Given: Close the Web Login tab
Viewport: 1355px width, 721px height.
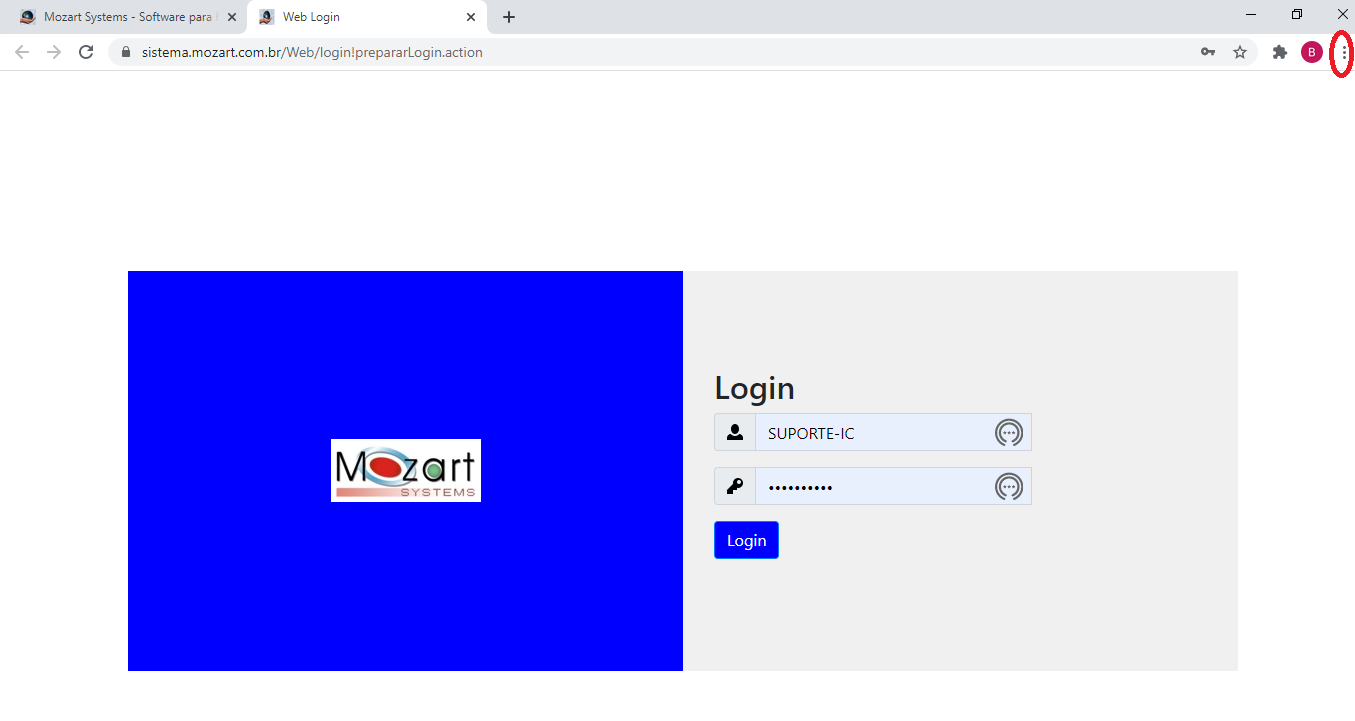Looking at the screenshot, I should click(x=471, y=17).
